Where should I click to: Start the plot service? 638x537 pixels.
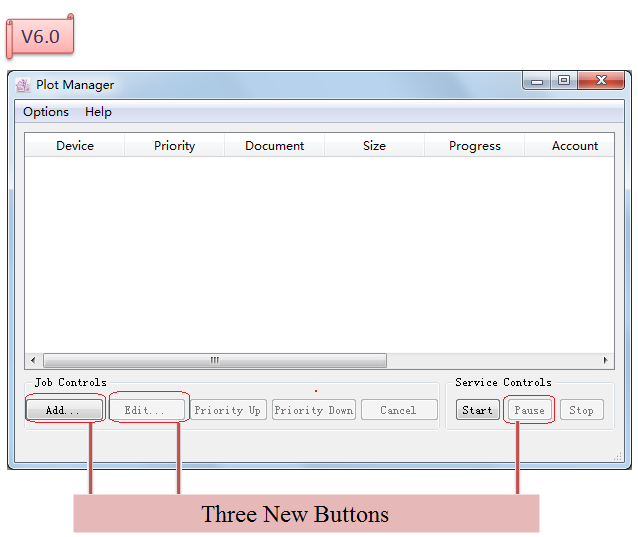pos(478,410)
